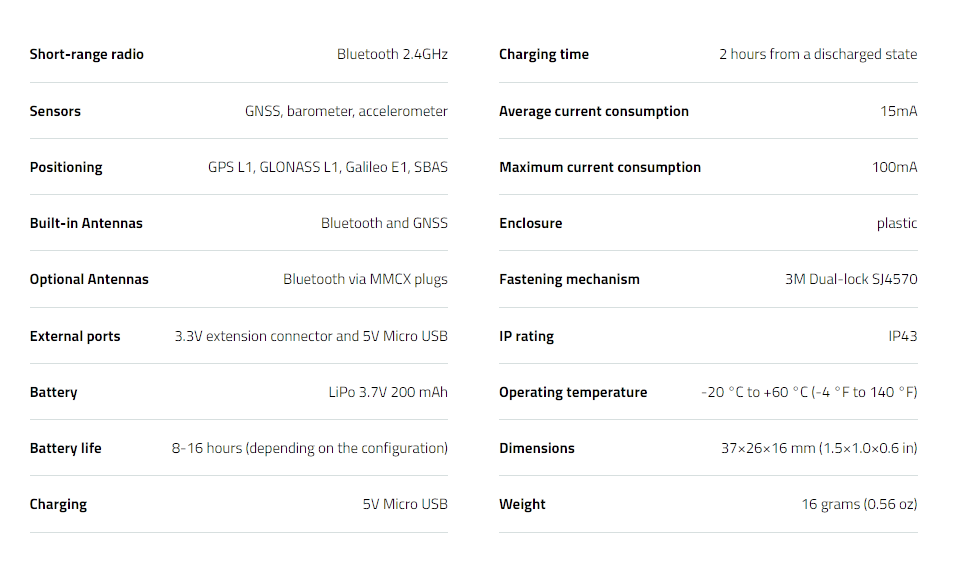Click the 100mA maximum current value
Image resolution: width=958 pixels, height=566 pixels.
click(894, 167)
